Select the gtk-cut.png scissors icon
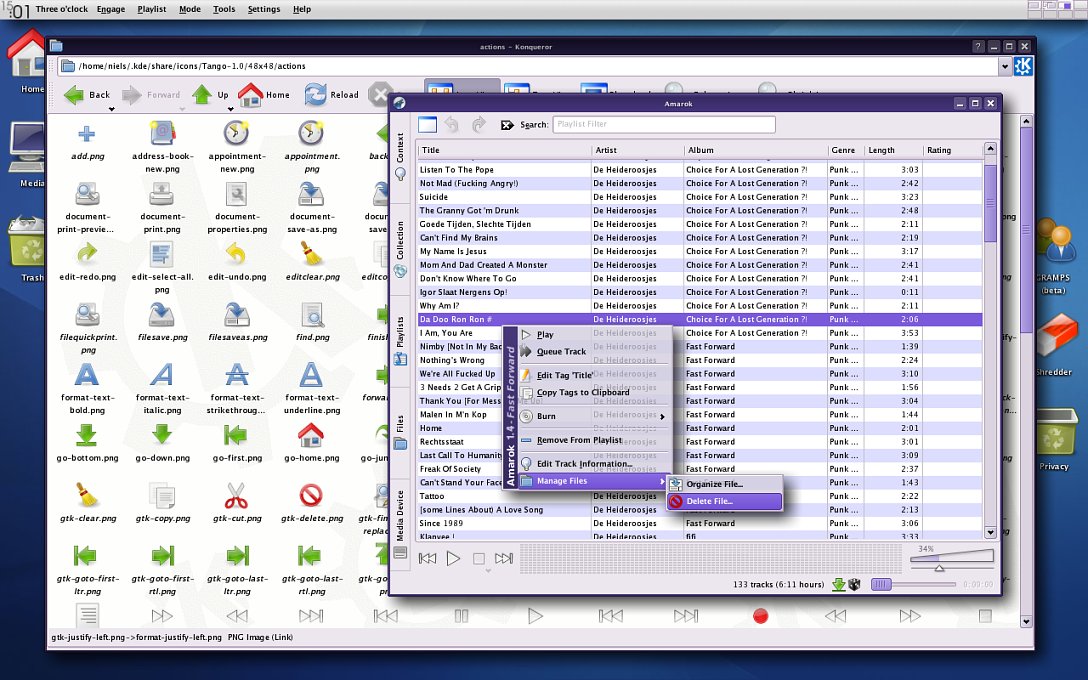The height and width of the screenshot is (680, 1088). pyautogui.click(x=237, y=495)
